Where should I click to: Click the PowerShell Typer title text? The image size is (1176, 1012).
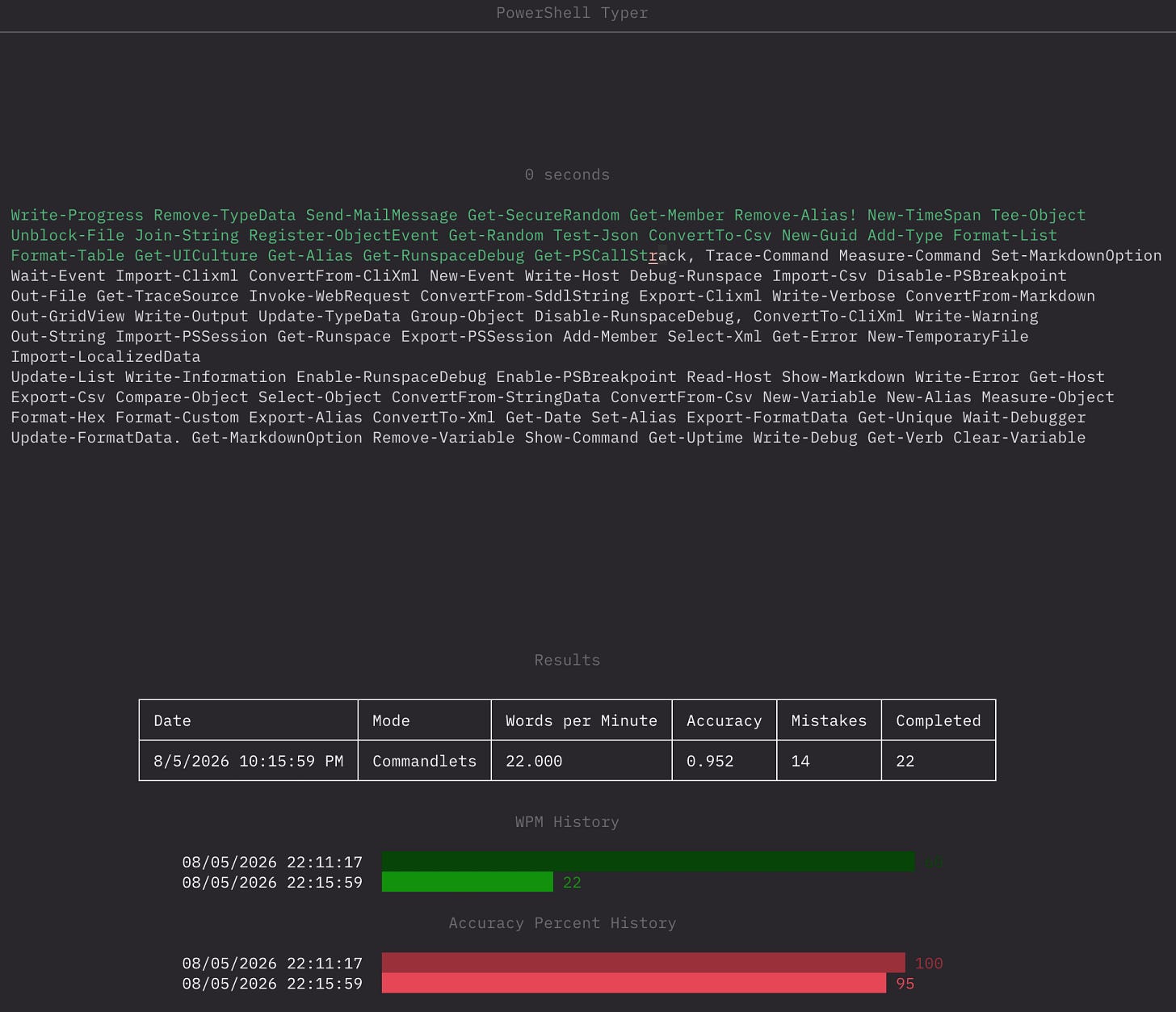pos(572,13)
